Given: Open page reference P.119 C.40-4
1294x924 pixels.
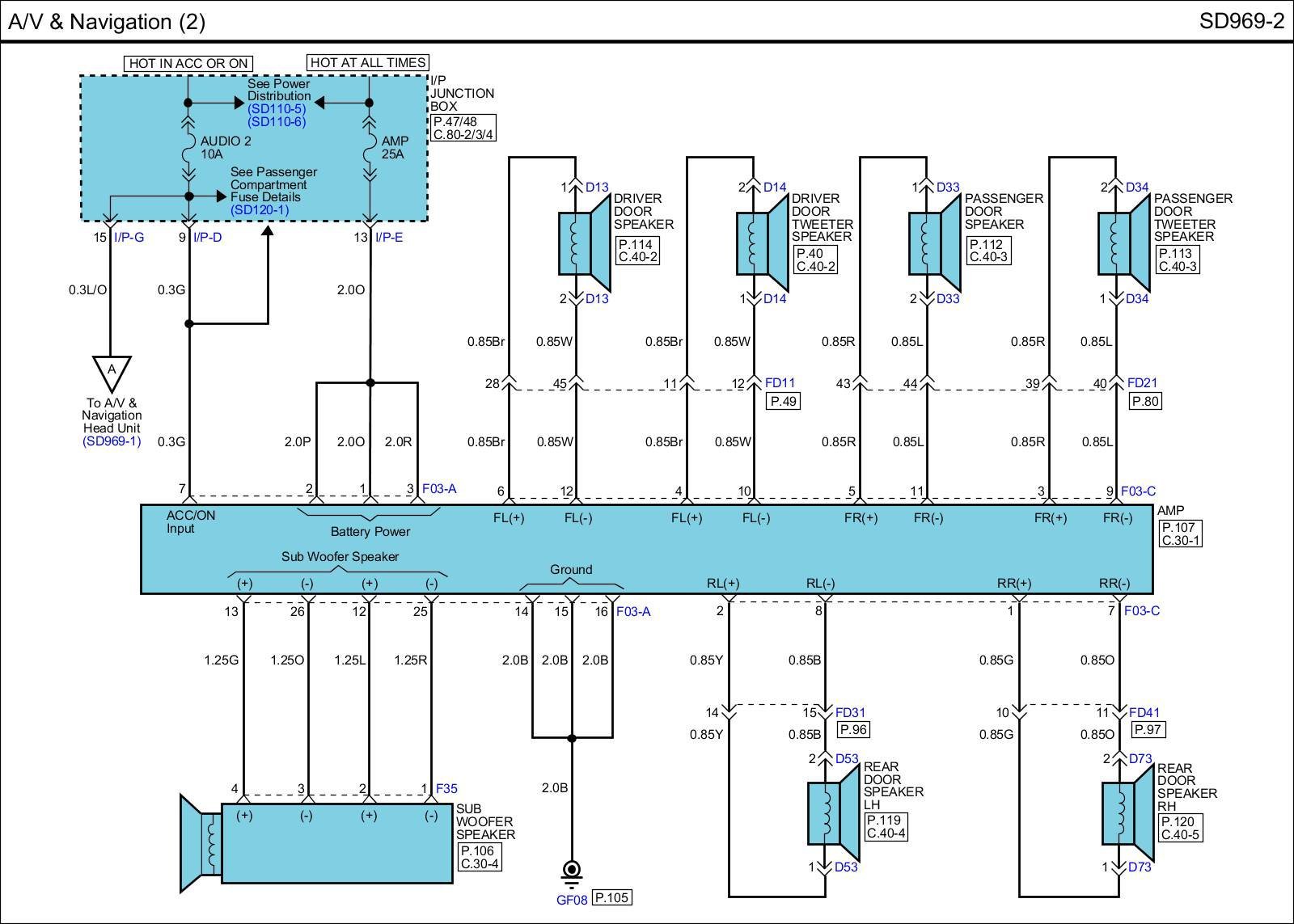Looking at the screenshot, I should click(886, 827).
